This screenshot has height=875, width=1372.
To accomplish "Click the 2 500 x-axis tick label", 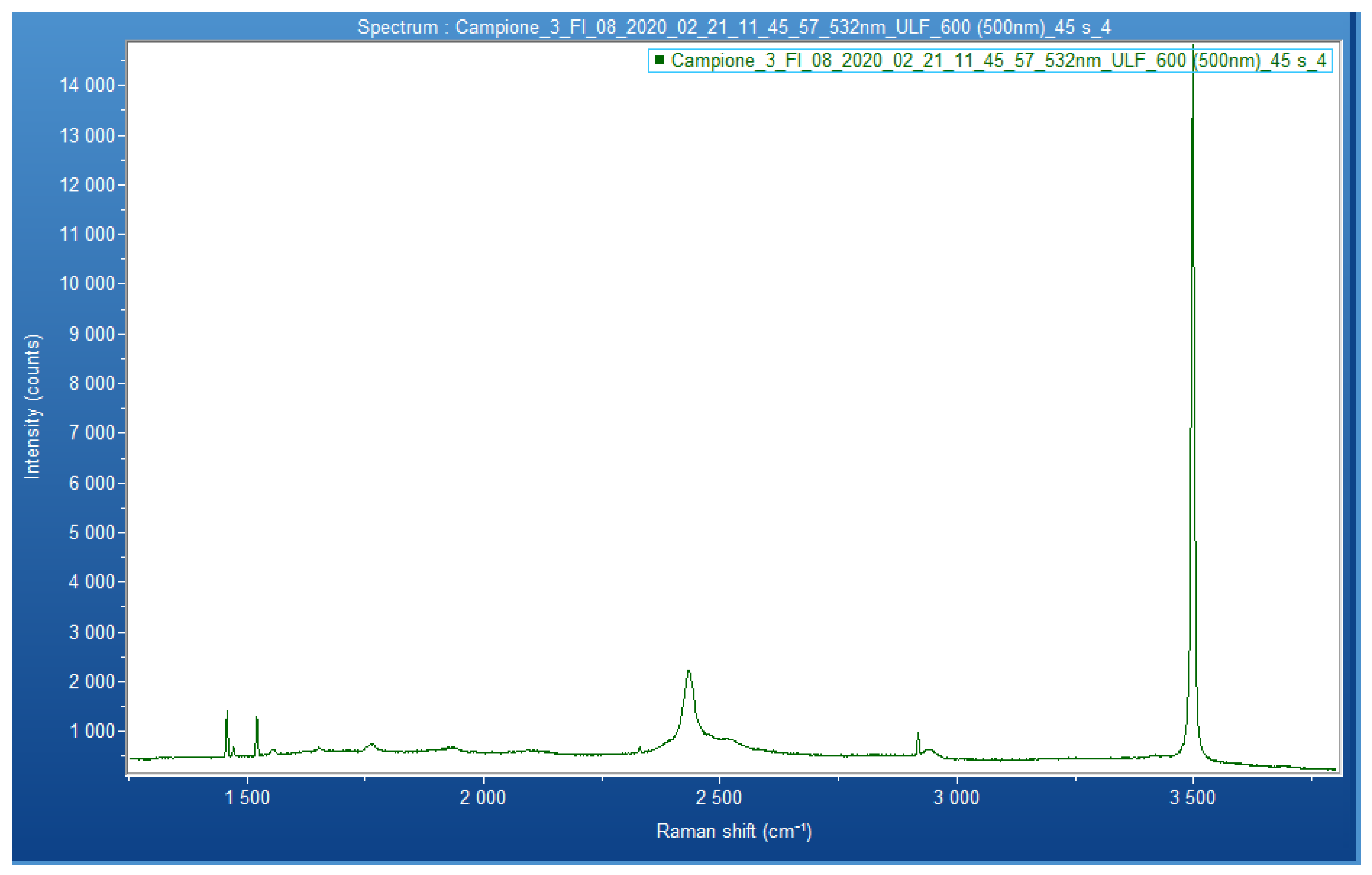I will pyautogui.click(x=719, y=797).
